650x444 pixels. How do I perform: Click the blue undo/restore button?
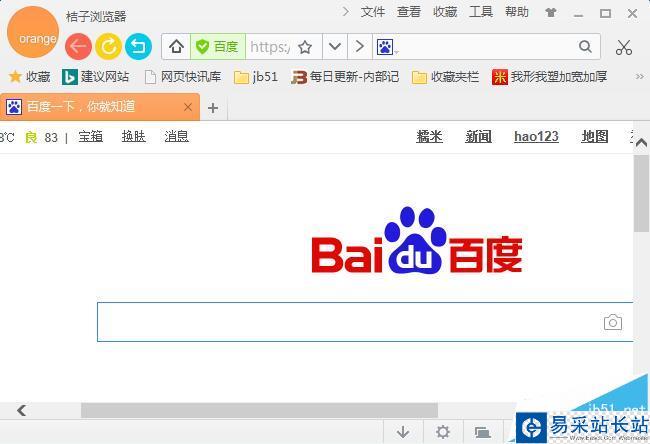[x=138, y=46]
